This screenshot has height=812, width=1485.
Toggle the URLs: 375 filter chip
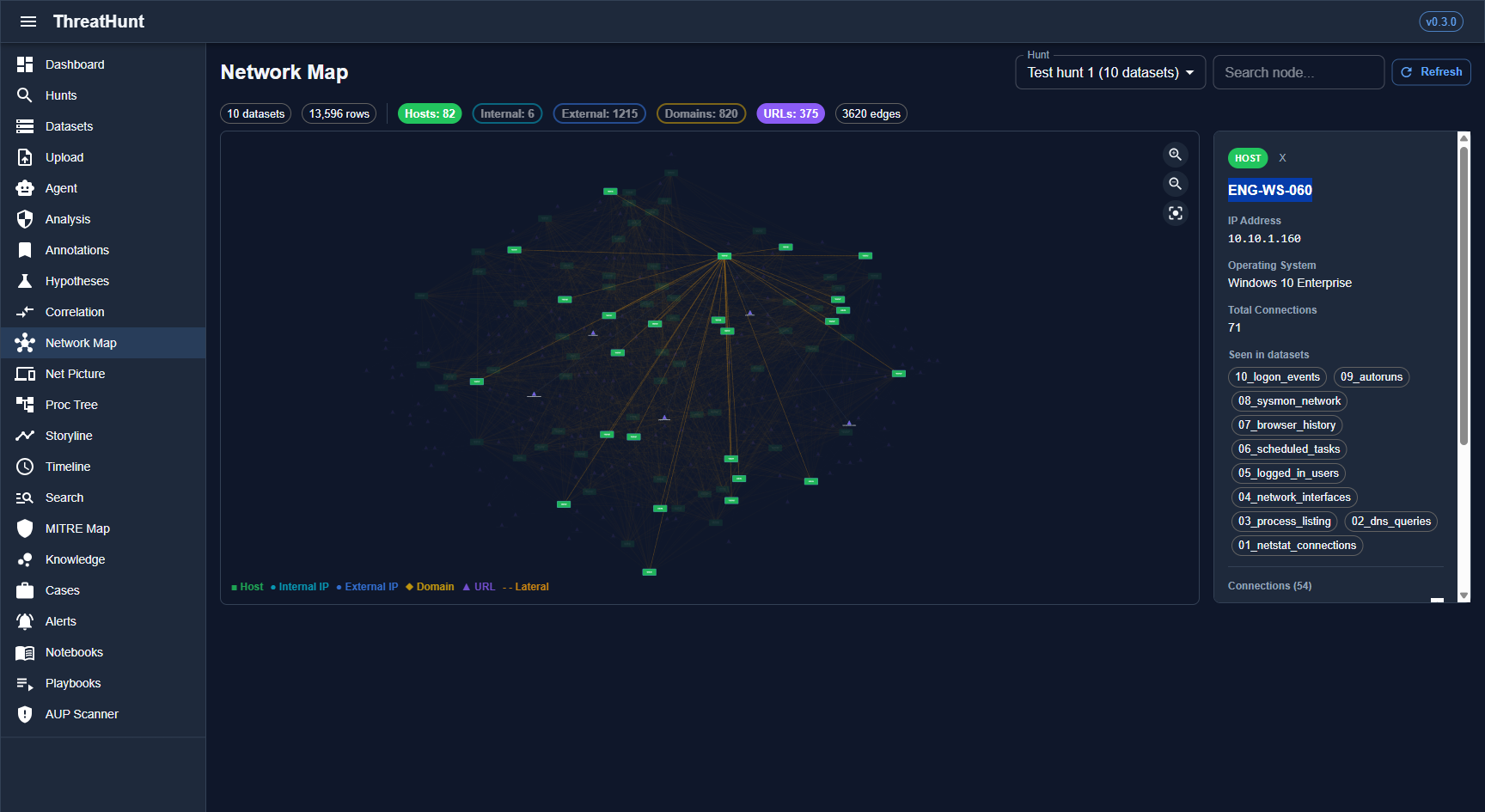pyautogui.click(x=790, y=113)
